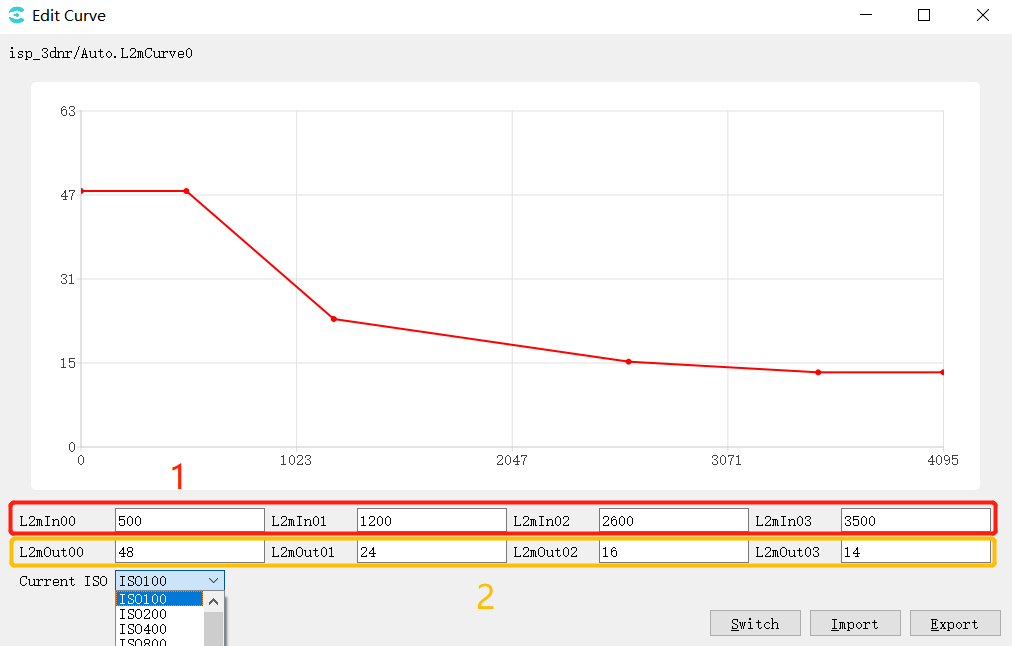This screenshot has height=646, width=1012.
Task: Select the curve point at input 500
Action: click(x=187, y=191)
